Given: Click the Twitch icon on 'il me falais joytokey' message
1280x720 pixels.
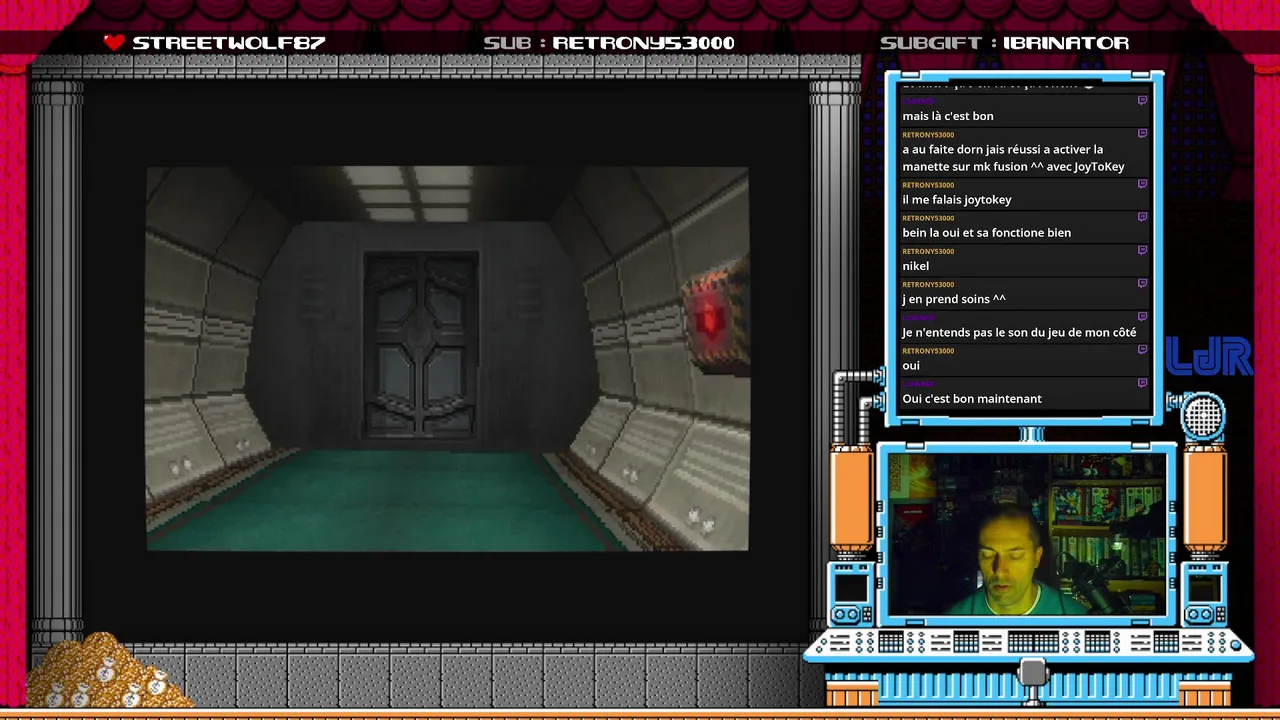Looking at the screenshot, I should tap(1142, 184).
